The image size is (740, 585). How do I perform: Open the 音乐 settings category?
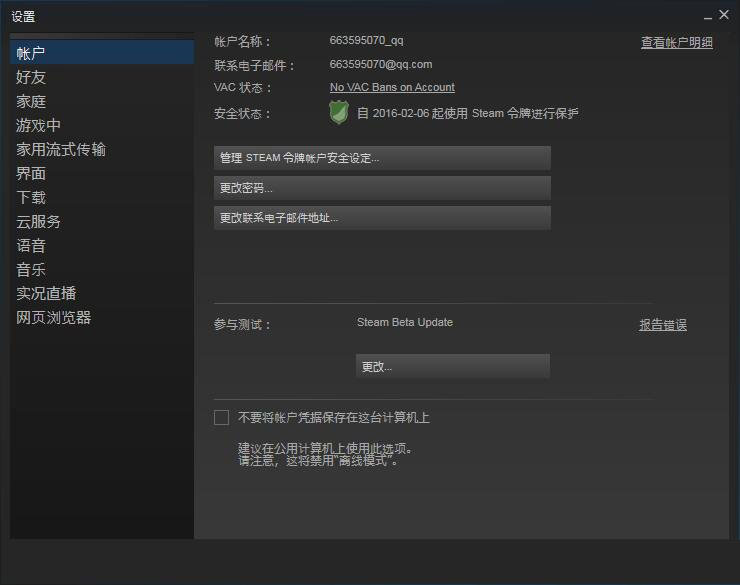pos(102,269)
